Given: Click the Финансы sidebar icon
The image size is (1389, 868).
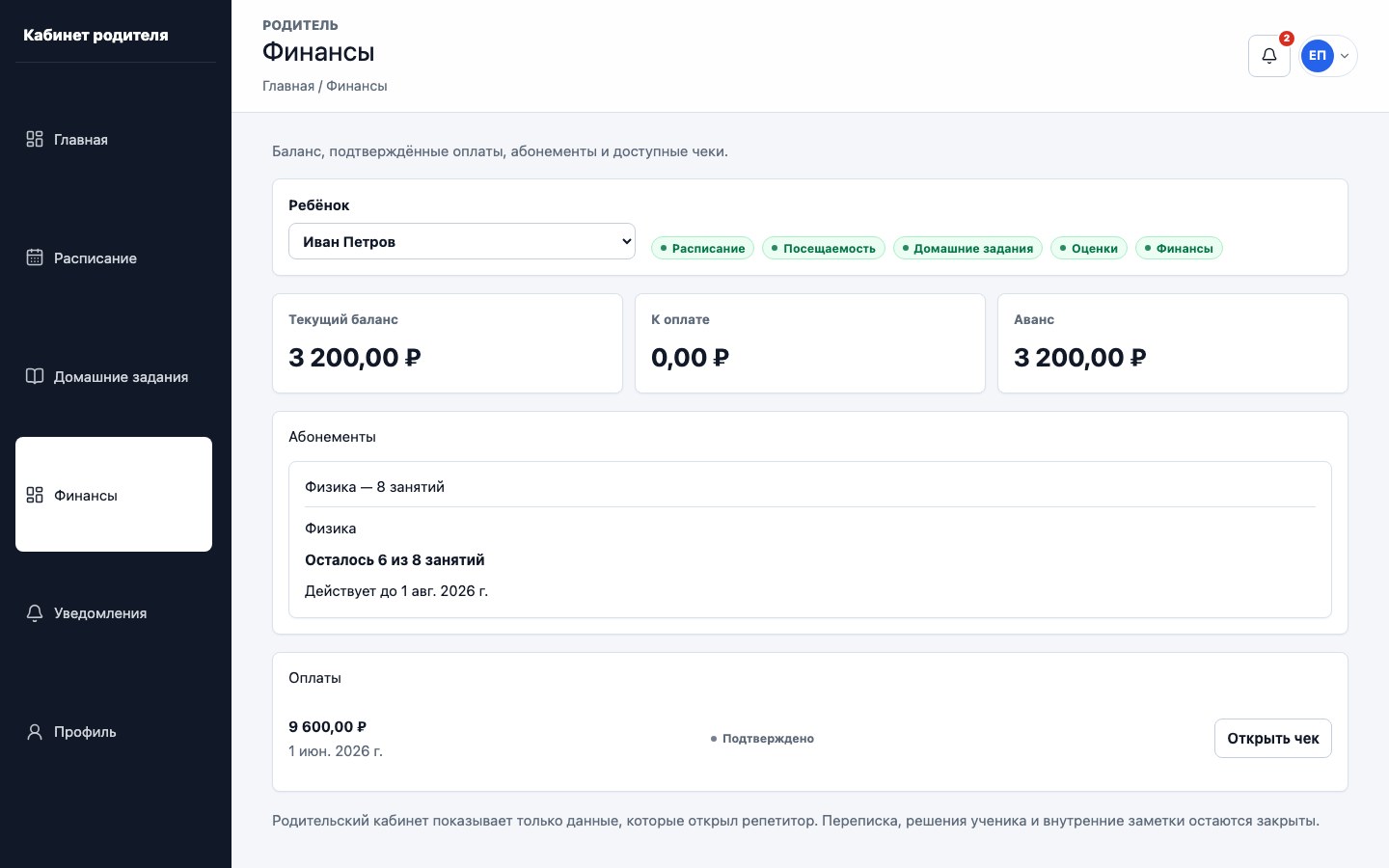Looking at the screenshot, I should click(x=35, y=495).
